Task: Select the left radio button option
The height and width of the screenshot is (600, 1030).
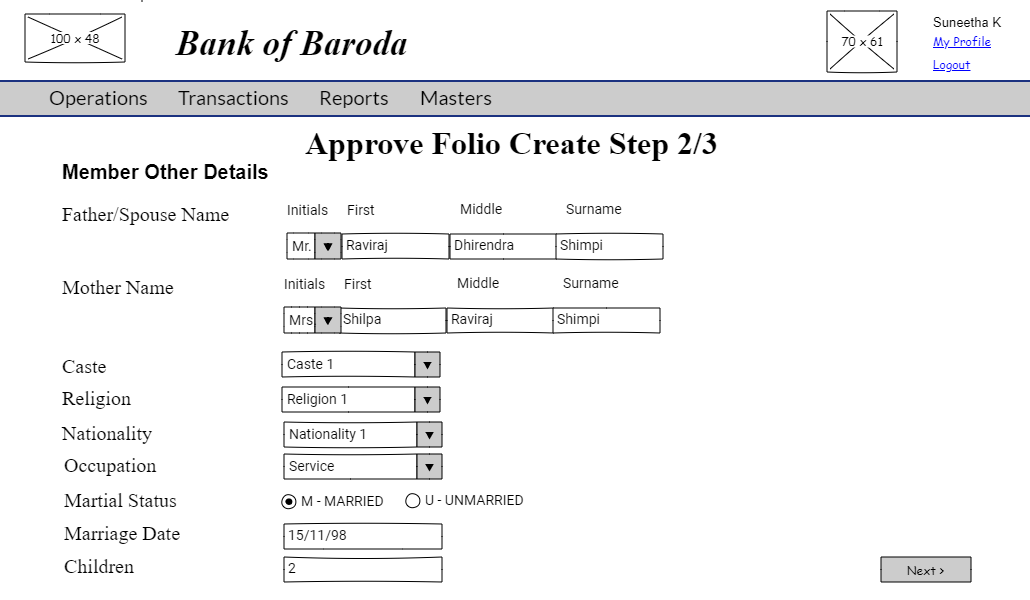Action: (x=289, y=501)
